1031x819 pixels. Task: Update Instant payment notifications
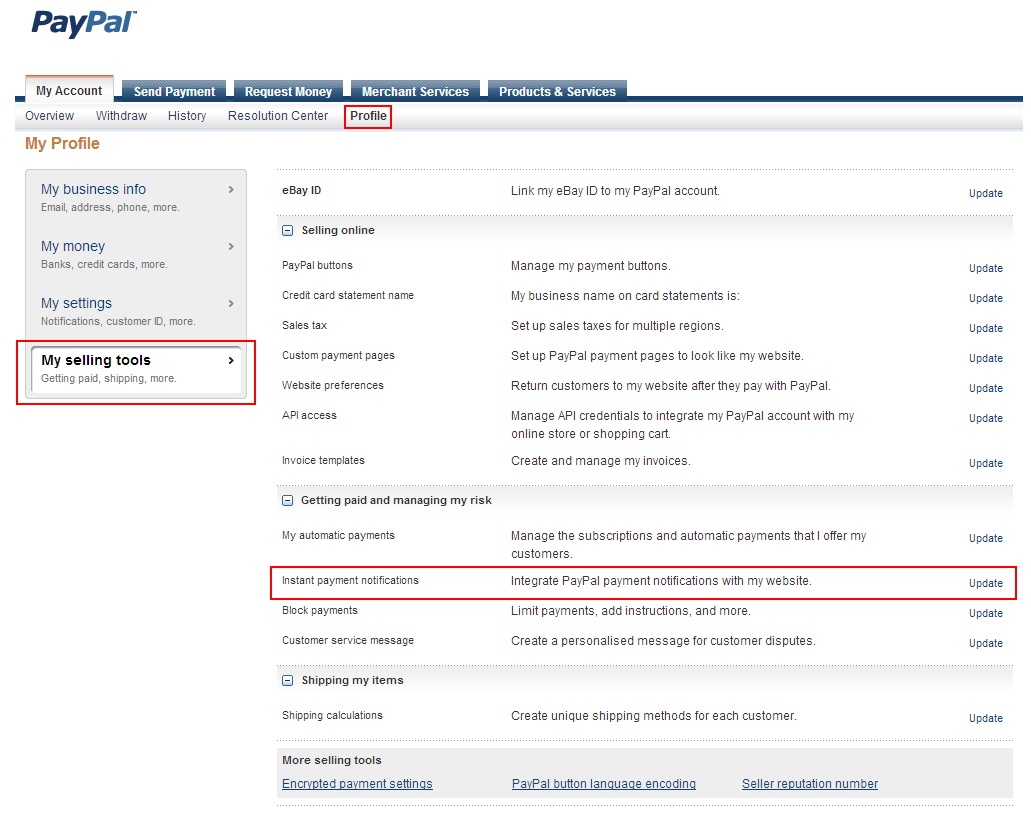(x=986, y=583)
